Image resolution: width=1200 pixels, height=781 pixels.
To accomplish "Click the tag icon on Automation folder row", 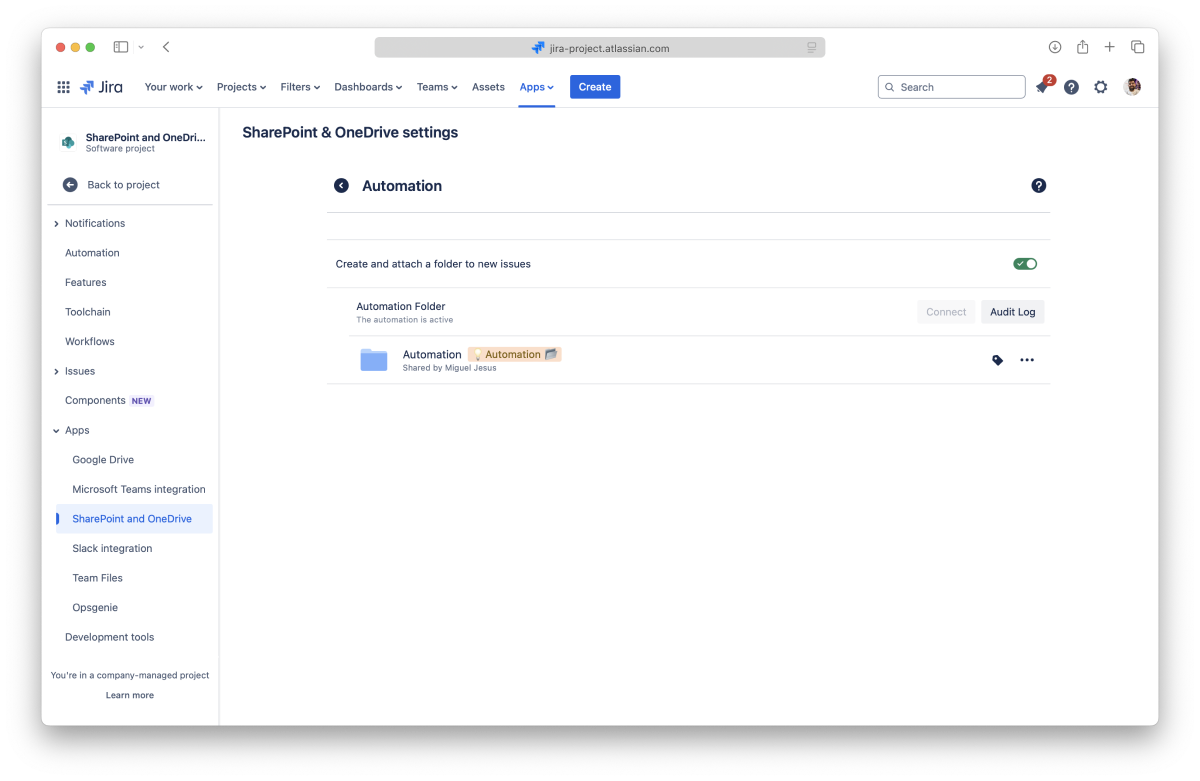I will [x=997, y=360].
